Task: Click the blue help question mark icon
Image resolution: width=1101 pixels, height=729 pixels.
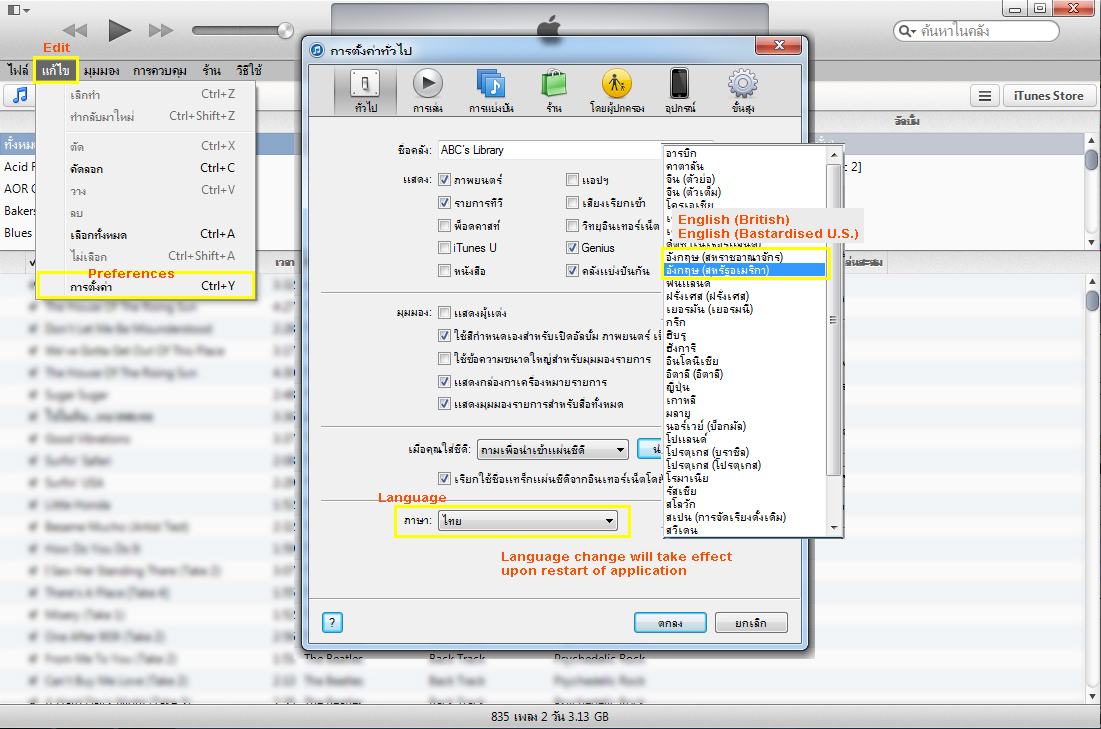Action: 332,622
